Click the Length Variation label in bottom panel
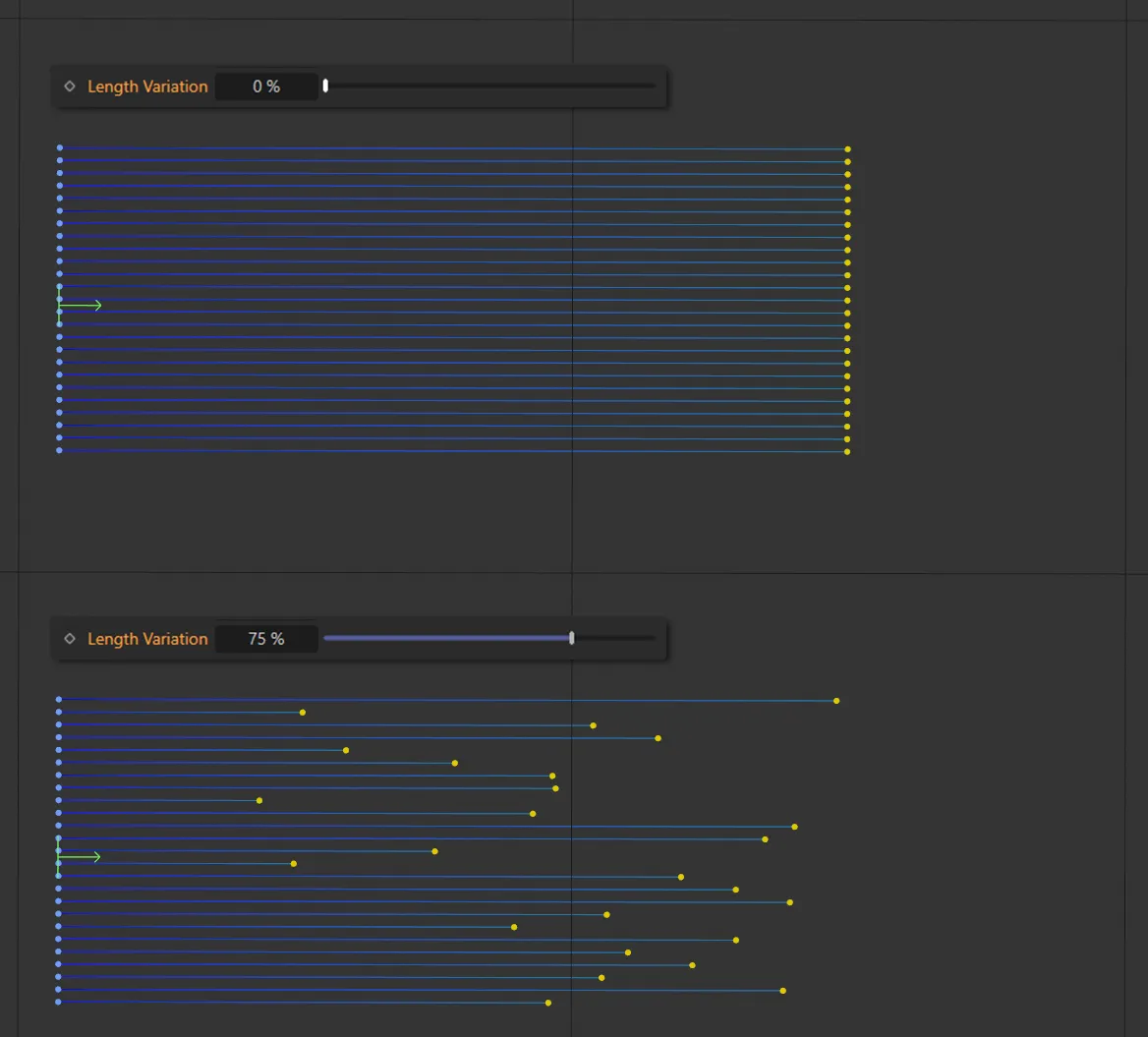 (147, 638)
